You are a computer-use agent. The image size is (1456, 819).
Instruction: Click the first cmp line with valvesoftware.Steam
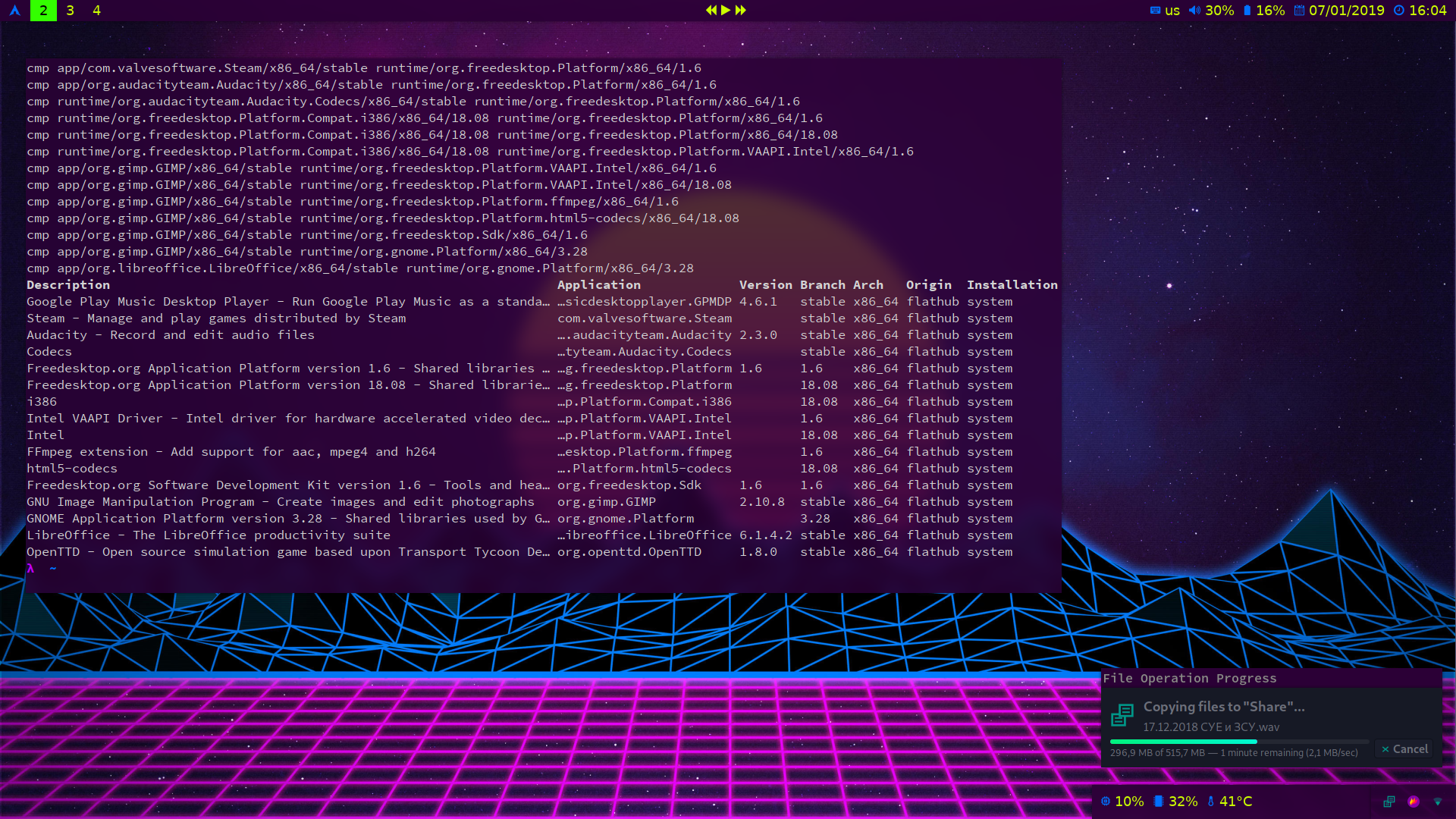pos(364,68)
